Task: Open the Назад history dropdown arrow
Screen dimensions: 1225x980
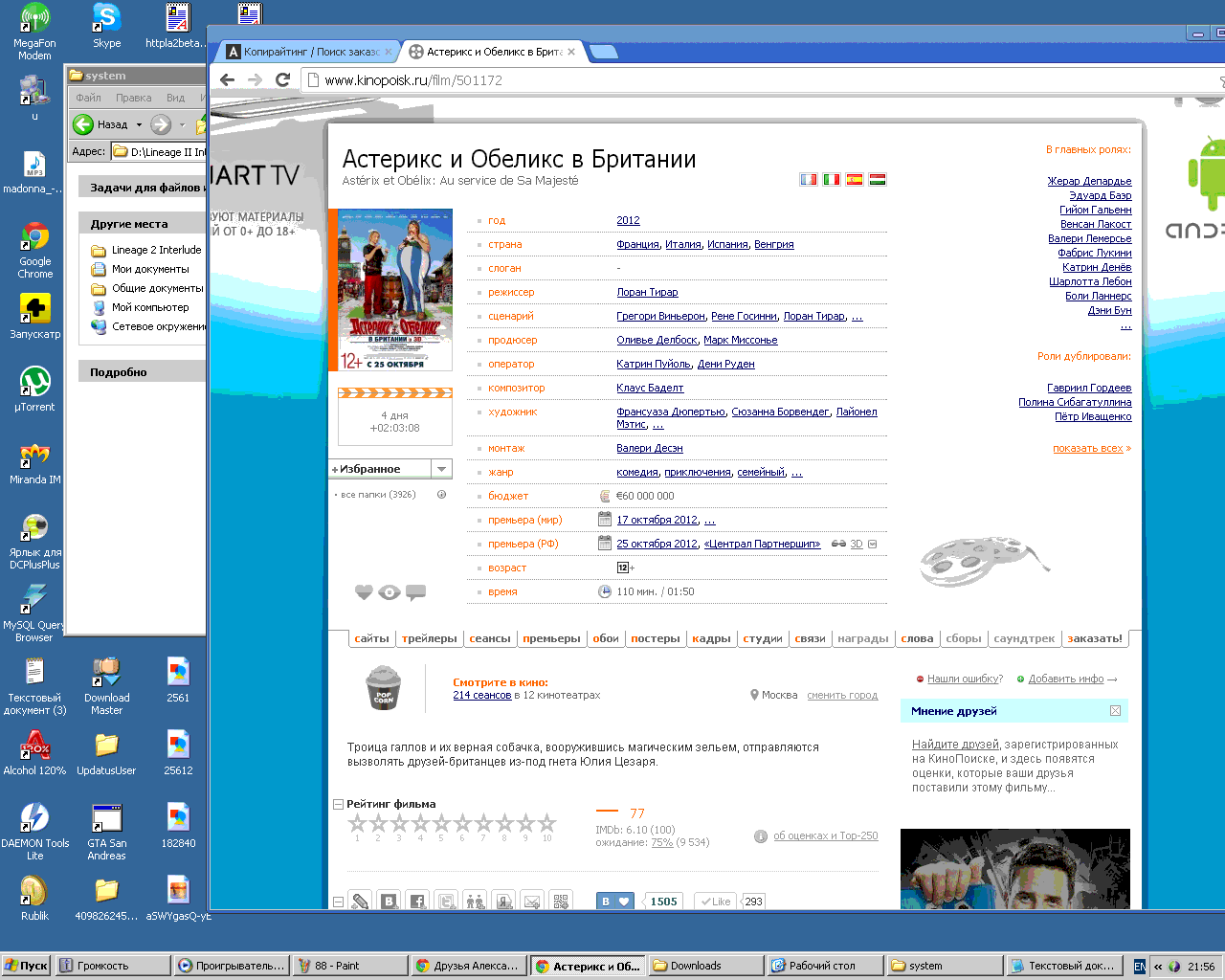Action: click(139, 124)
